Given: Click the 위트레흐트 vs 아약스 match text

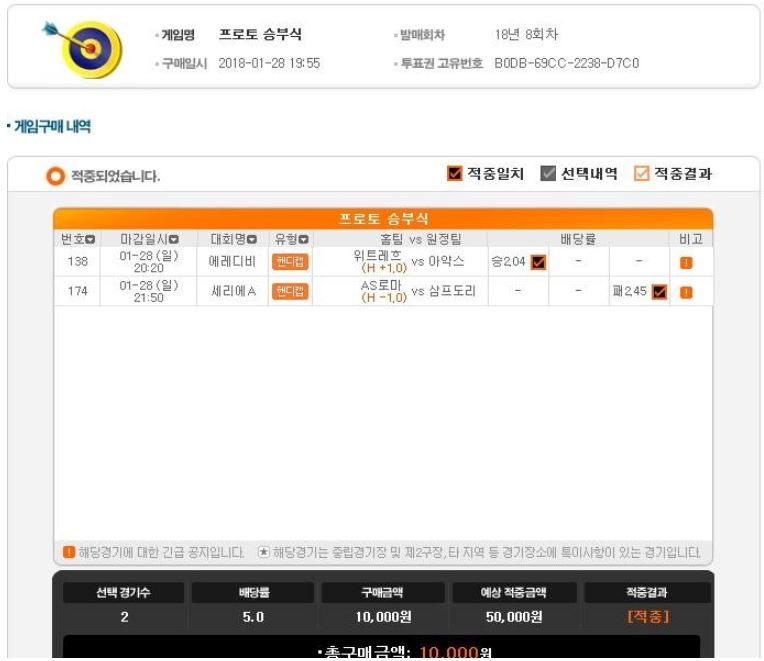Looking at the screenshot, I should click(x=408, y=262).
